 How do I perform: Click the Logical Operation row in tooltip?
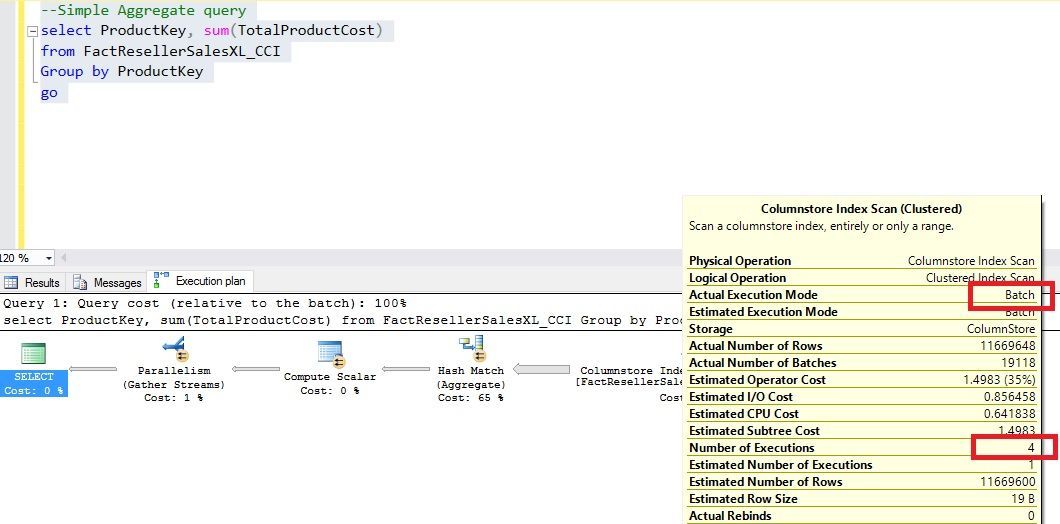(861, 278)
